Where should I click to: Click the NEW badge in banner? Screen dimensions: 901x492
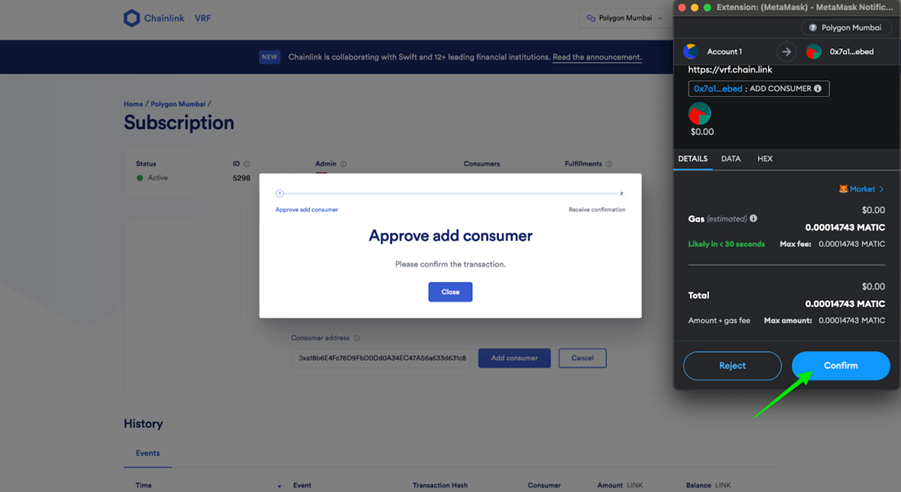[269, 57]
